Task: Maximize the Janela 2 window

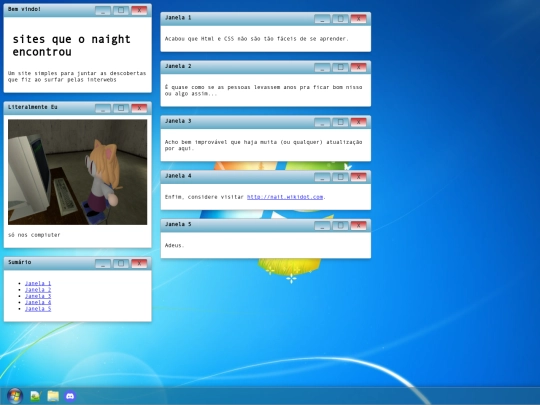Action: [x=340, y=67]
